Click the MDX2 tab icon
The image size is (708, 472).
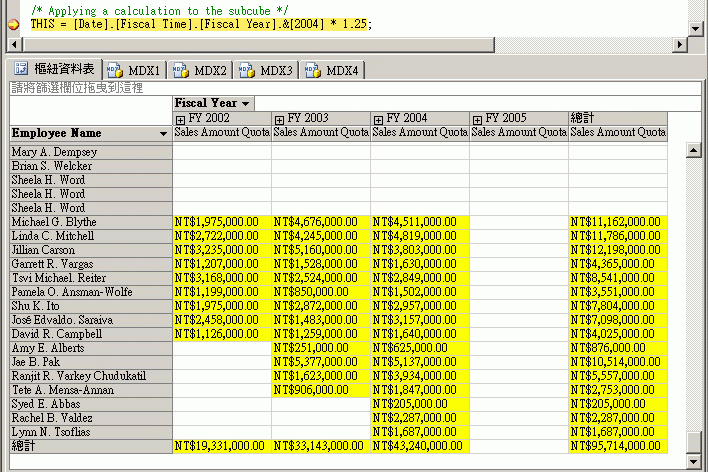tap(181, 70)
